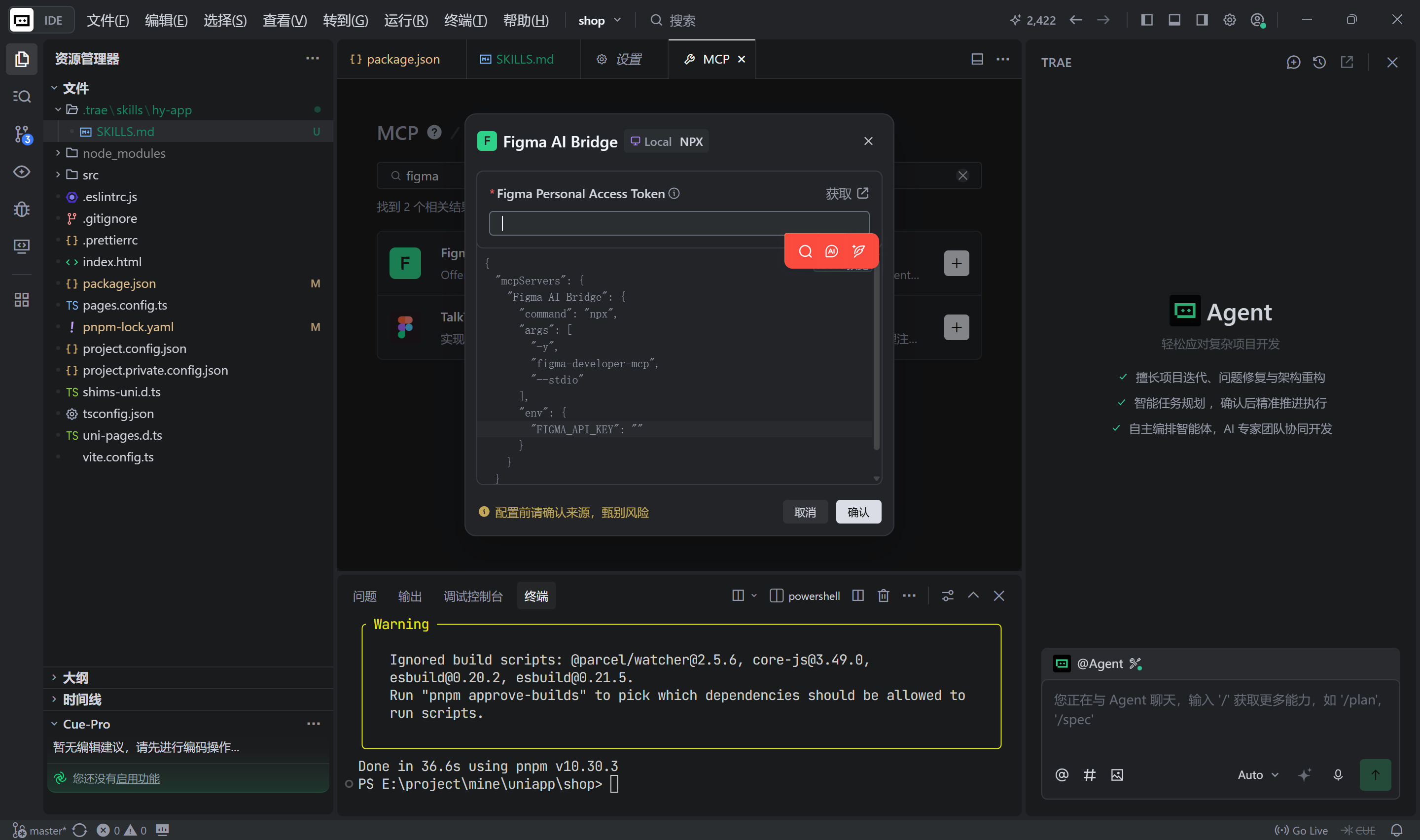1420x840 pixels.
Task: Open the shop project dropdown
Action: [x=600, y=20]
